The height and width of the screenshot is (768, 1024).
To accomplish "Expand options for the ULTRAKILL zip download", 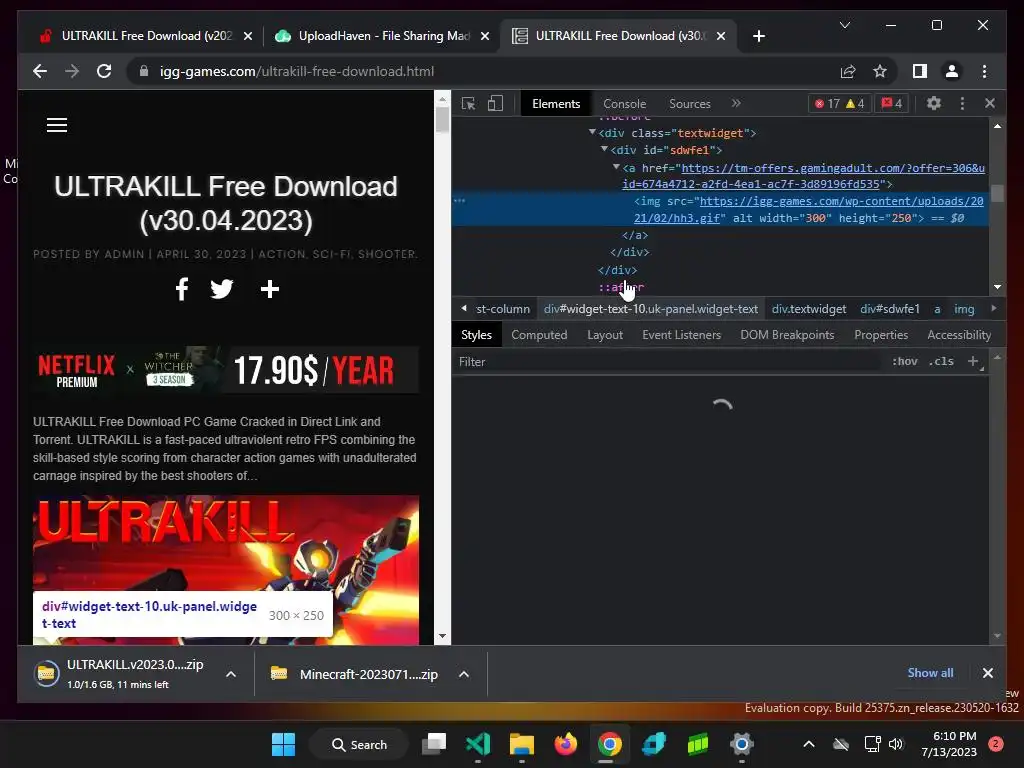I will point(231,674).
